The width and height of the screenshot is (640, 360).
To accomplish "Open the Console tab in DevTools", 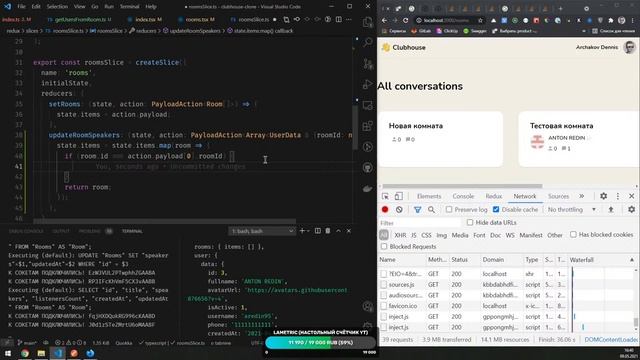I will [x=463, y=196].
